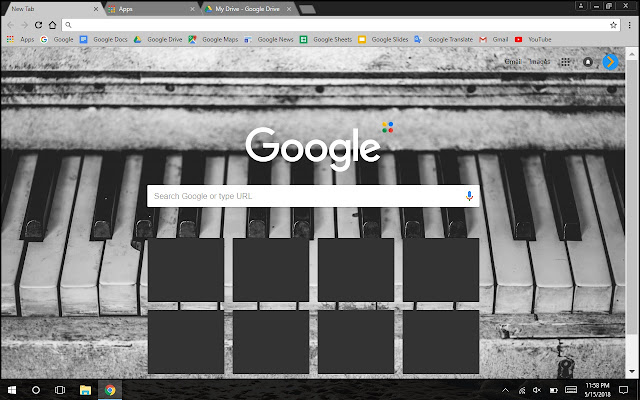
Task: Open the YouTube bookmark
Action: [533, 39]
